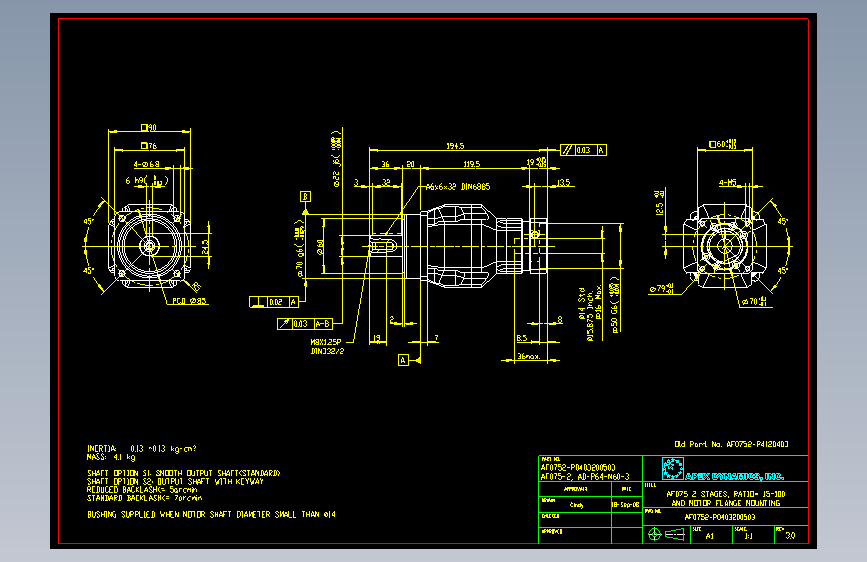This screenshot has width=867, height=562.
Task: Select the 20 dimension next to 119.5
Action: click(x=410, y=164)
